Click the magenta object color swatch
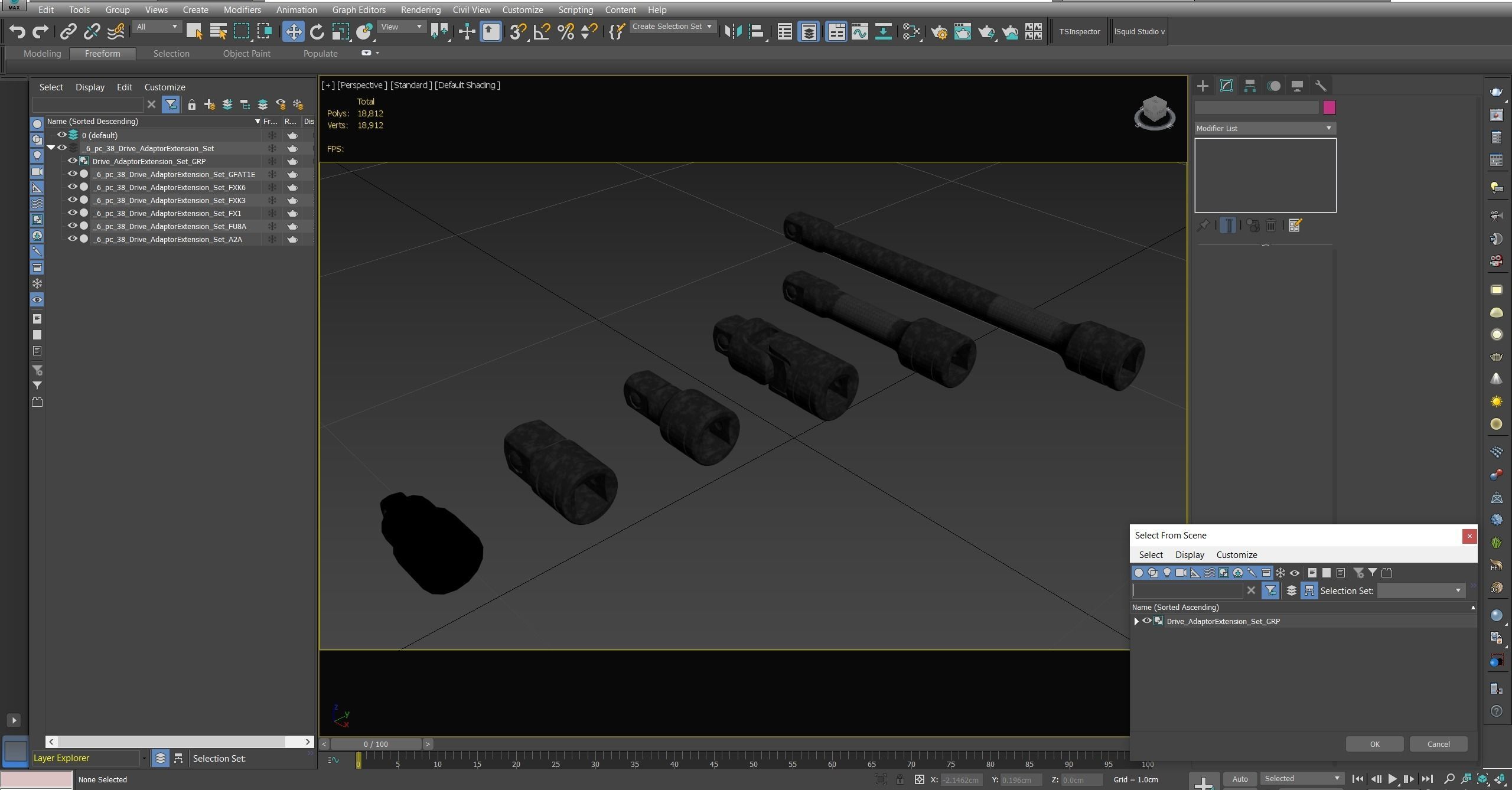 pyautogui.click(x=1329, y=107)
